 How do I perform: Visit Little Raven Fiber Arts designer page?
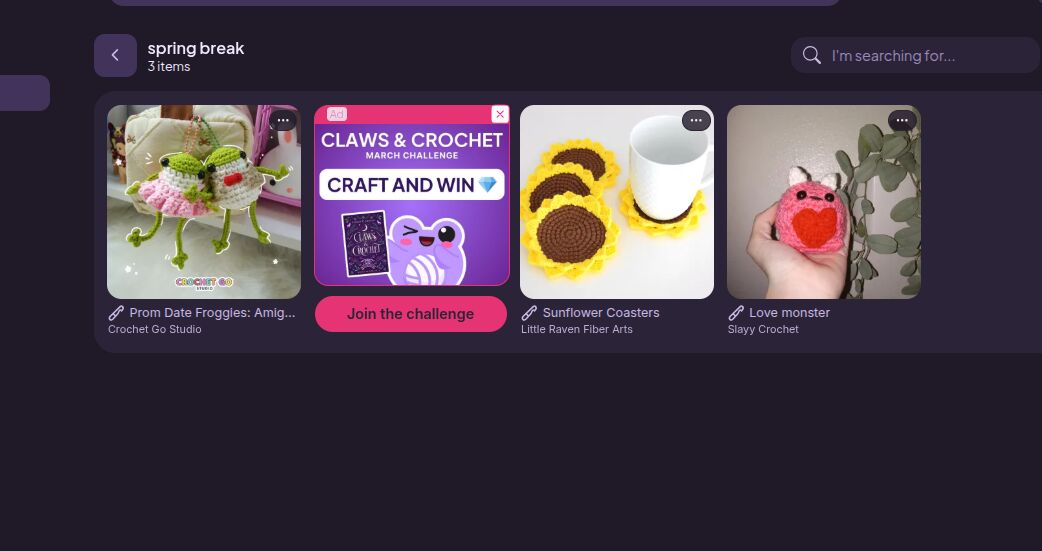577,329
